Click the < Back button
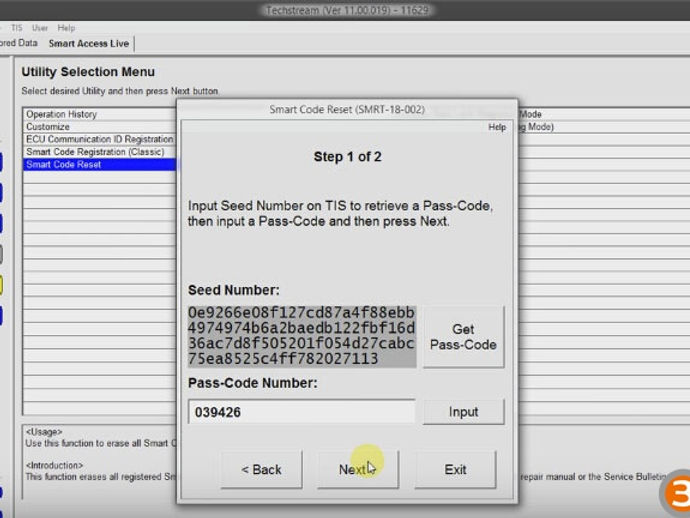Viewport: 690px width, 518px height. pyautogui.click(x=261, y=470)
